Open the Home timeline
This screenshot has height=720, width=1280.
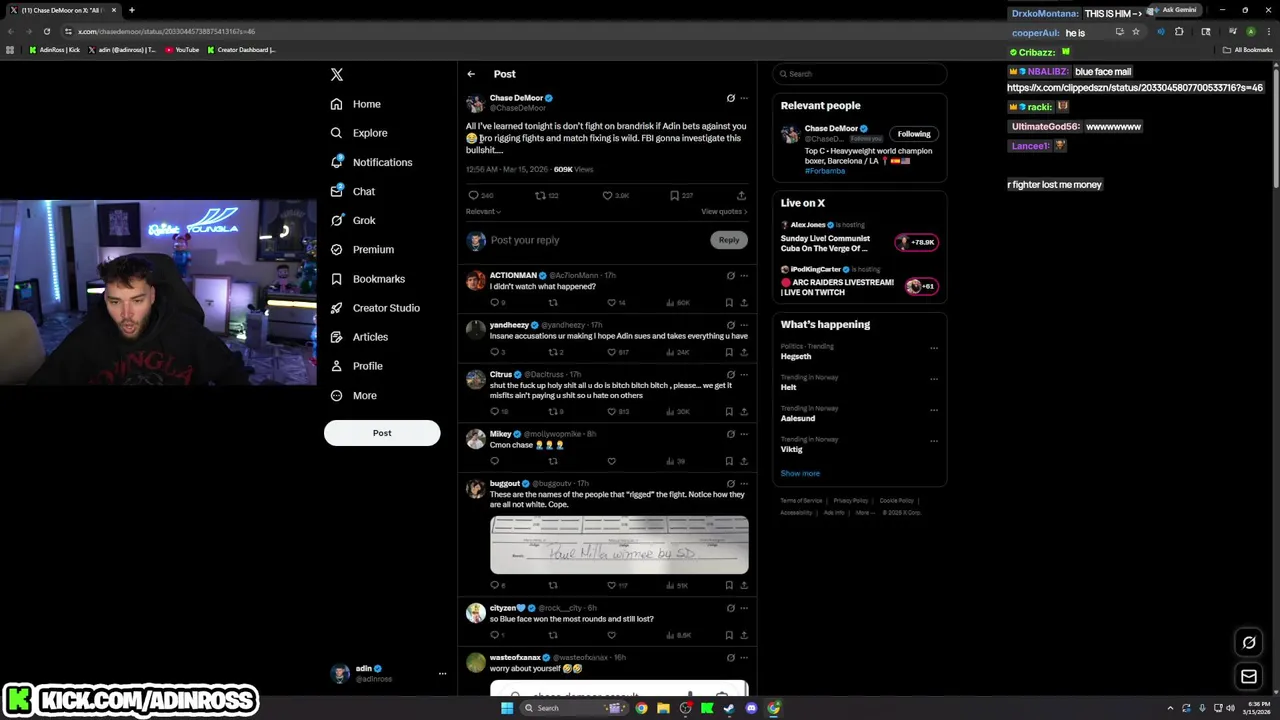point(355,104)
